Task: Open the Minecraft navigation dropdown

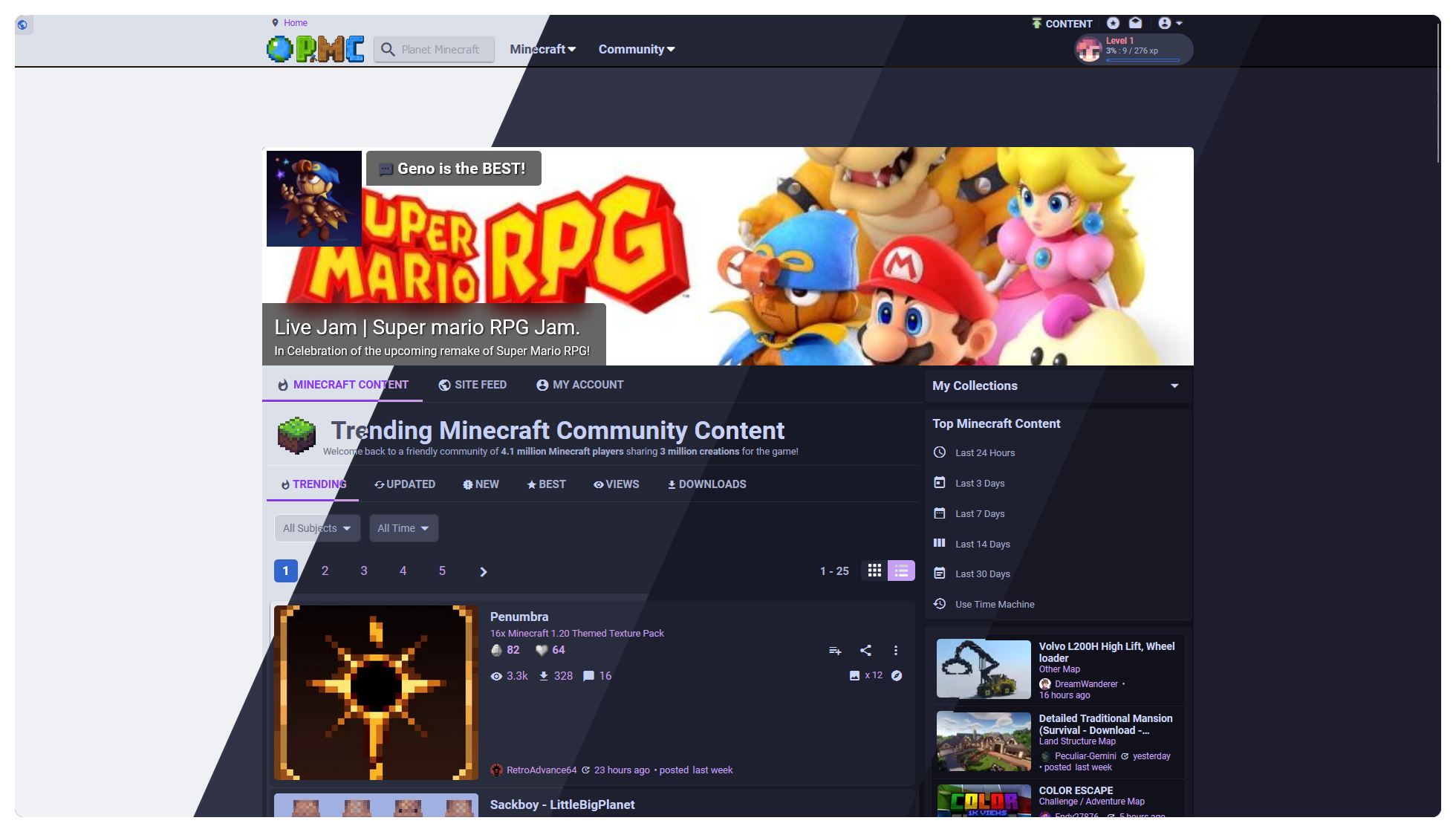Action: 543,49
